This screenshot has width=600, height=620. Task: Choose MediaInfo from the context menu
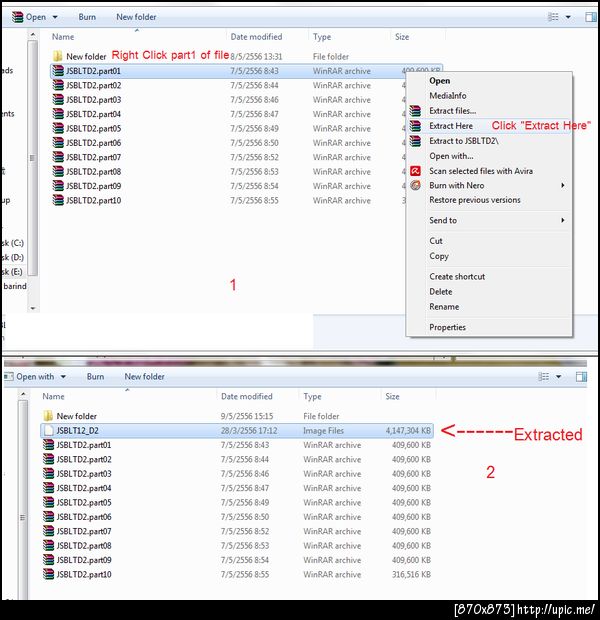click(x=448, y=96)
